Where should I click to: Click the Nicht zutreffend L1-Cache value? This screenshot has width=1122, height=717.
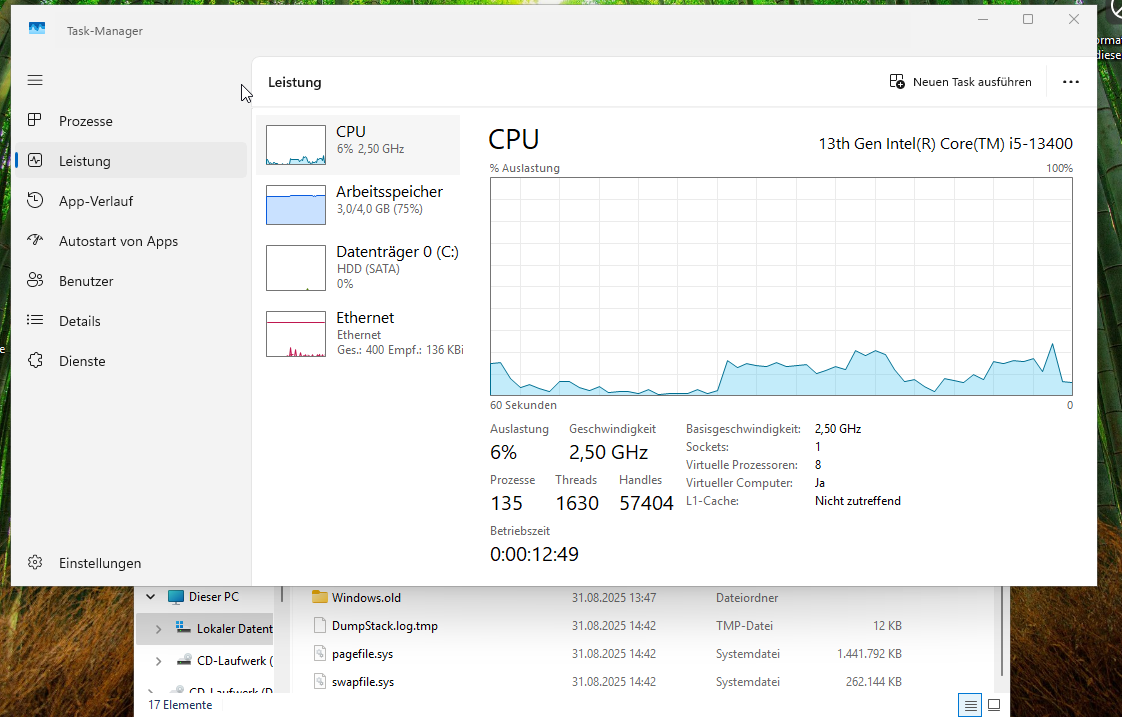tap(857, 501)
